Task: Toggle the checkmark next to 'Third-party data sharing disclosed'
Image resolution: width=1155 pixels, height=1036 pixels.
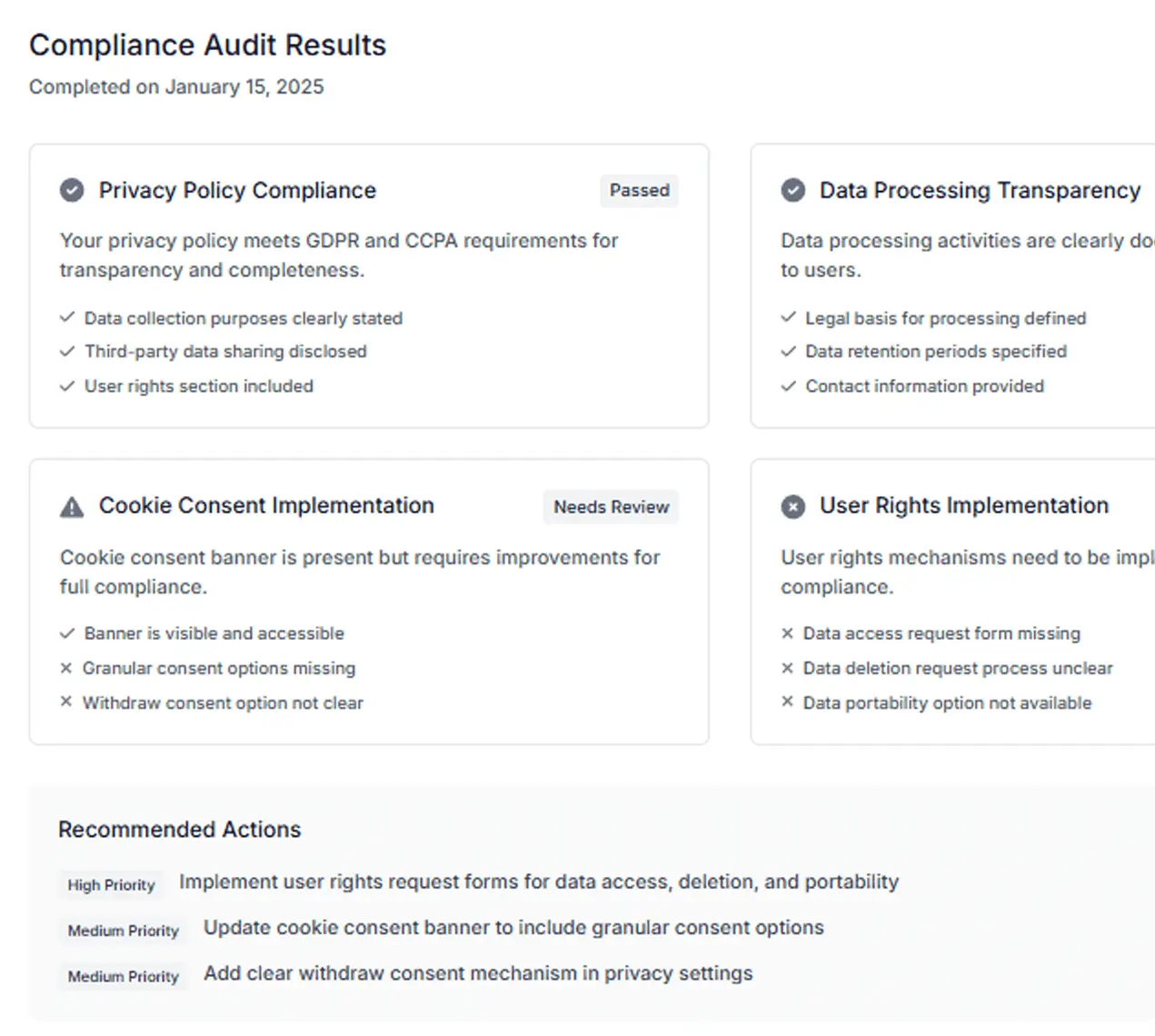Action: click(x=66, y=352)
